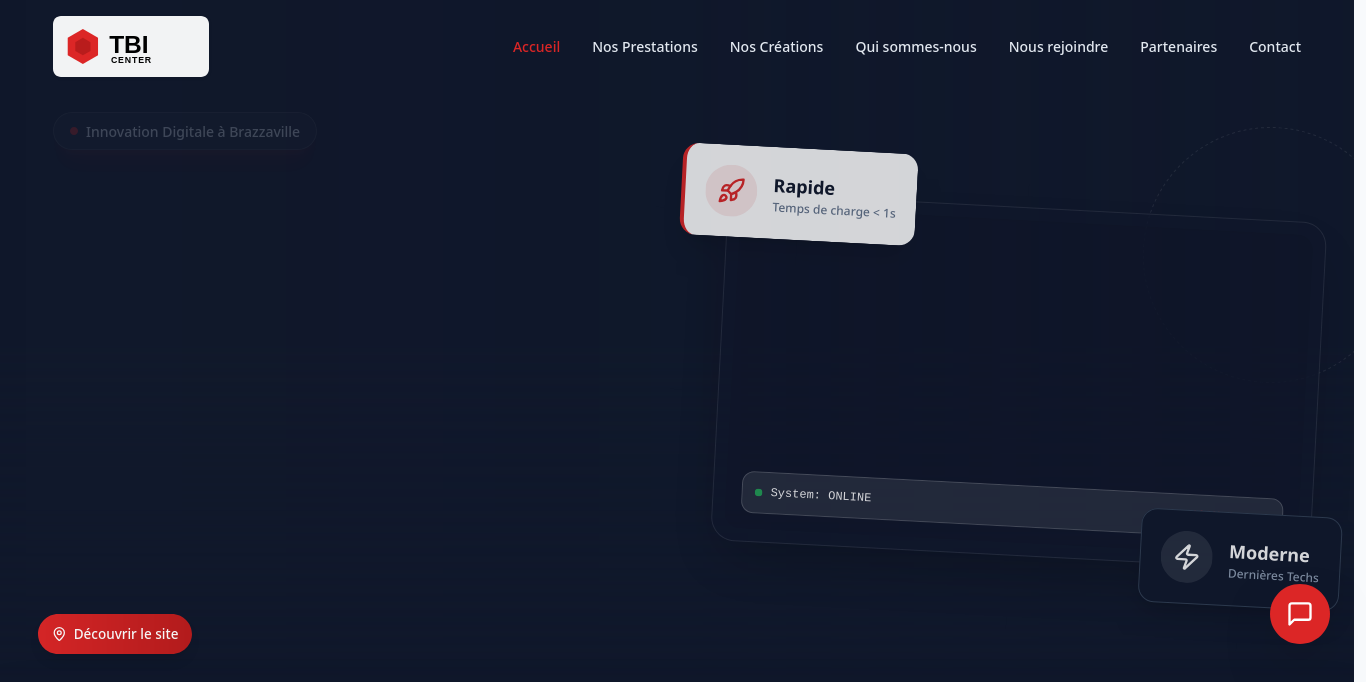Click the green status dot before System
The height and width of the screenshot is (682, 1366).
point(758,492)
